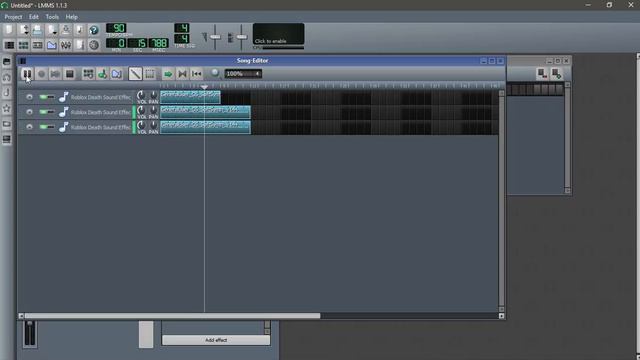
Task: Toggle loop points in the Song-Editor
Action: (x=182, y=74)
